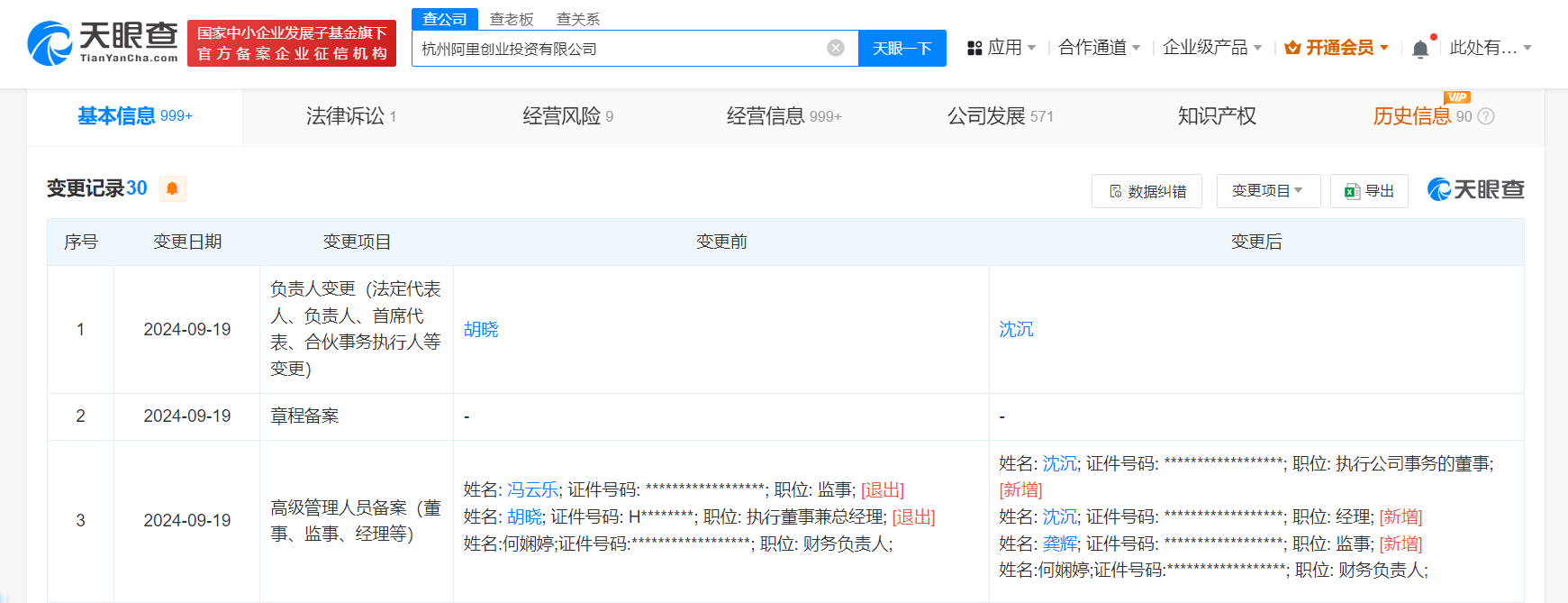1568x603 pixels.
Task: Open the 法律诉讼 tab
Action: click(351, 116)
